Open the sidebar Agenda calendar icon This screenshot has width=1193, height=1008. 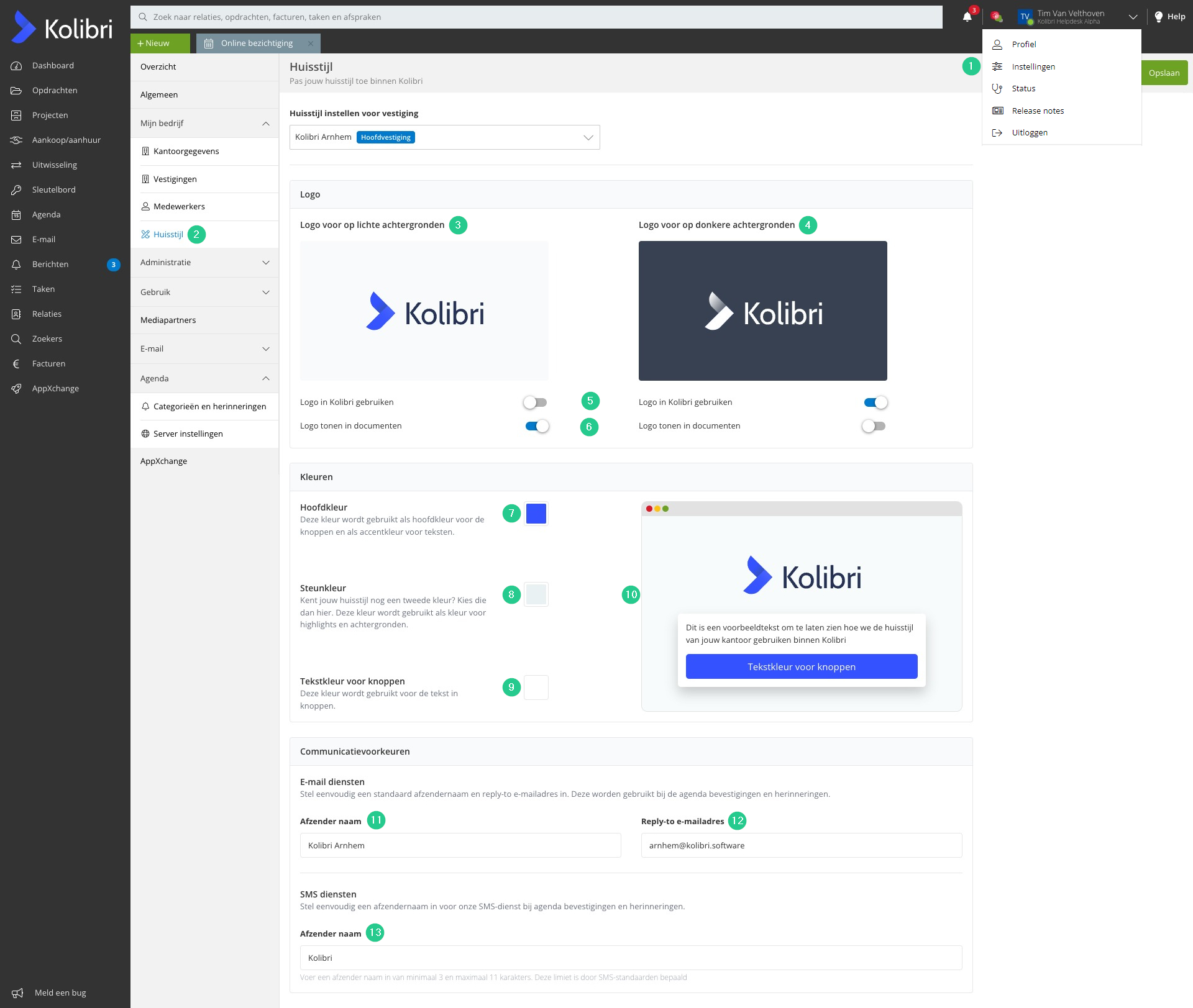point(16,215)
